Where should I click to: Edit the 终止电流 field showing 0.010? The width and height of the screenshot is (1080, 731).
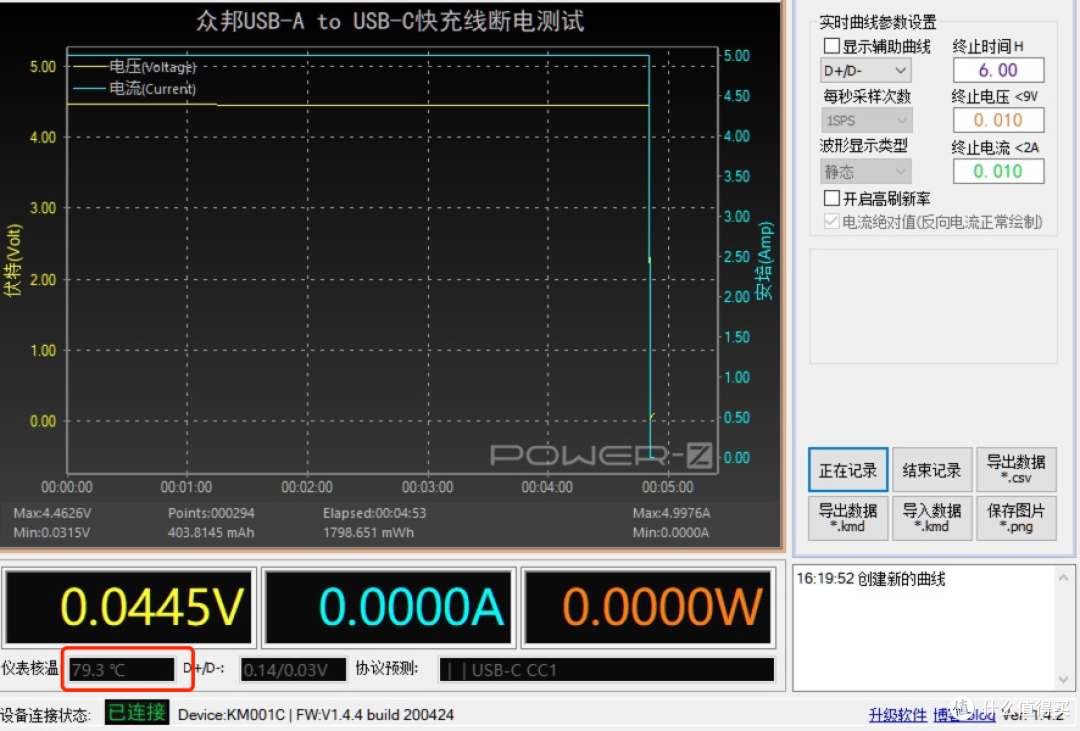coord(998,171)
